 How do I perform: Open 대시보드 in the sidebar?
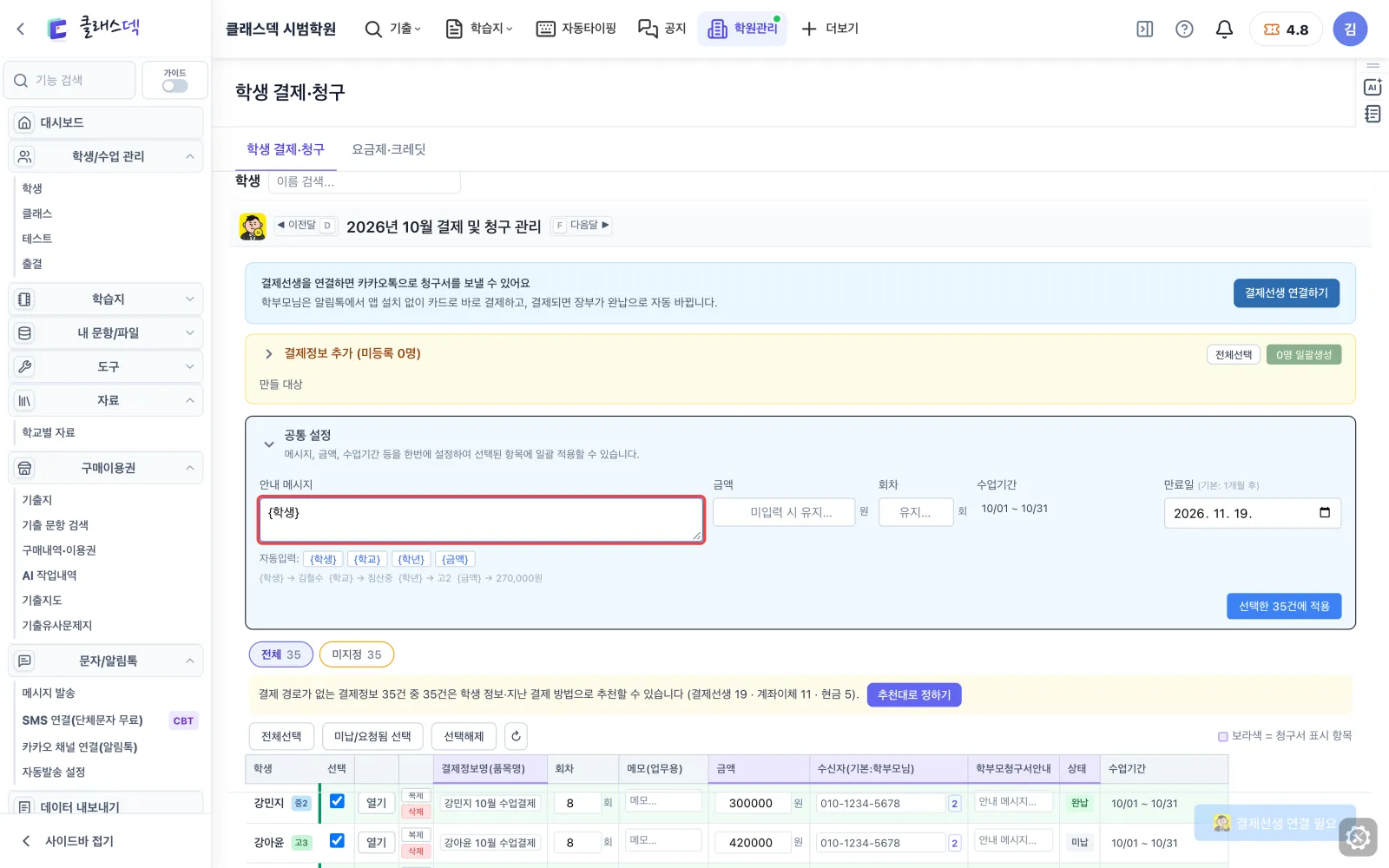[106, 122]
